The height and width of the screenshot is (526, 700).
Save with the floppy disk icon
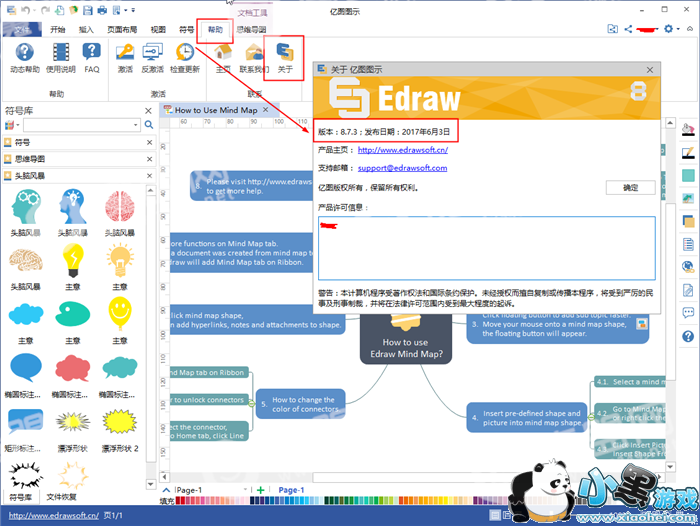click(x=88, y=10)
